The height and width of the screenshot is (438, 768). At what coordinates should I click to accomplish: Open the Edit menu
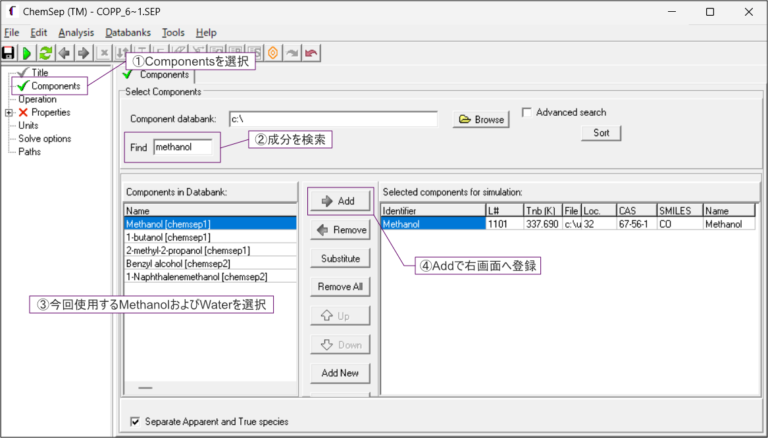38,33
